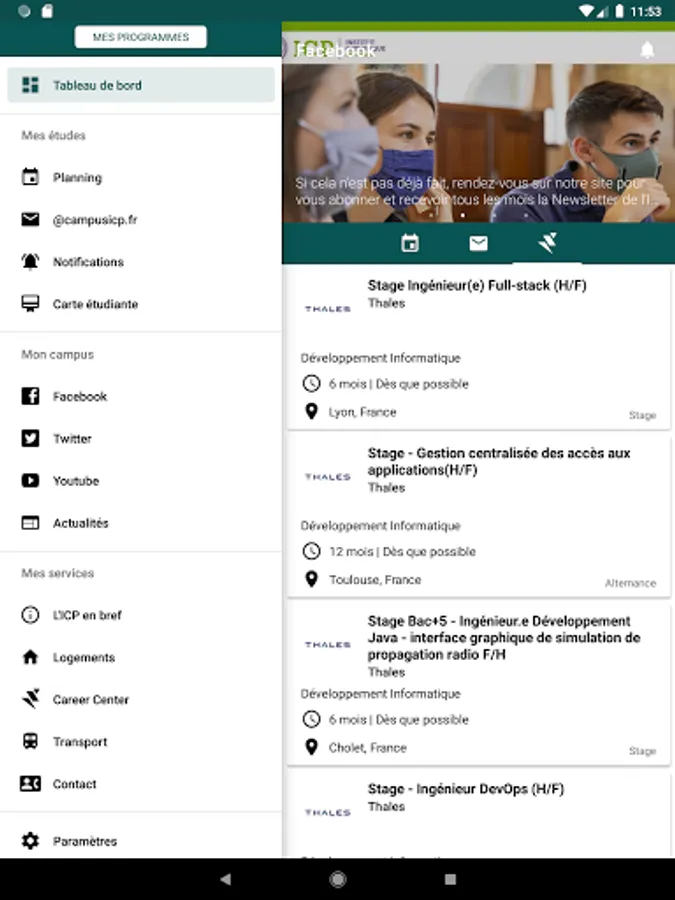Screen dimensions: 675x900
Task: Click the ICP logo in header
Action: click(334, 49)
